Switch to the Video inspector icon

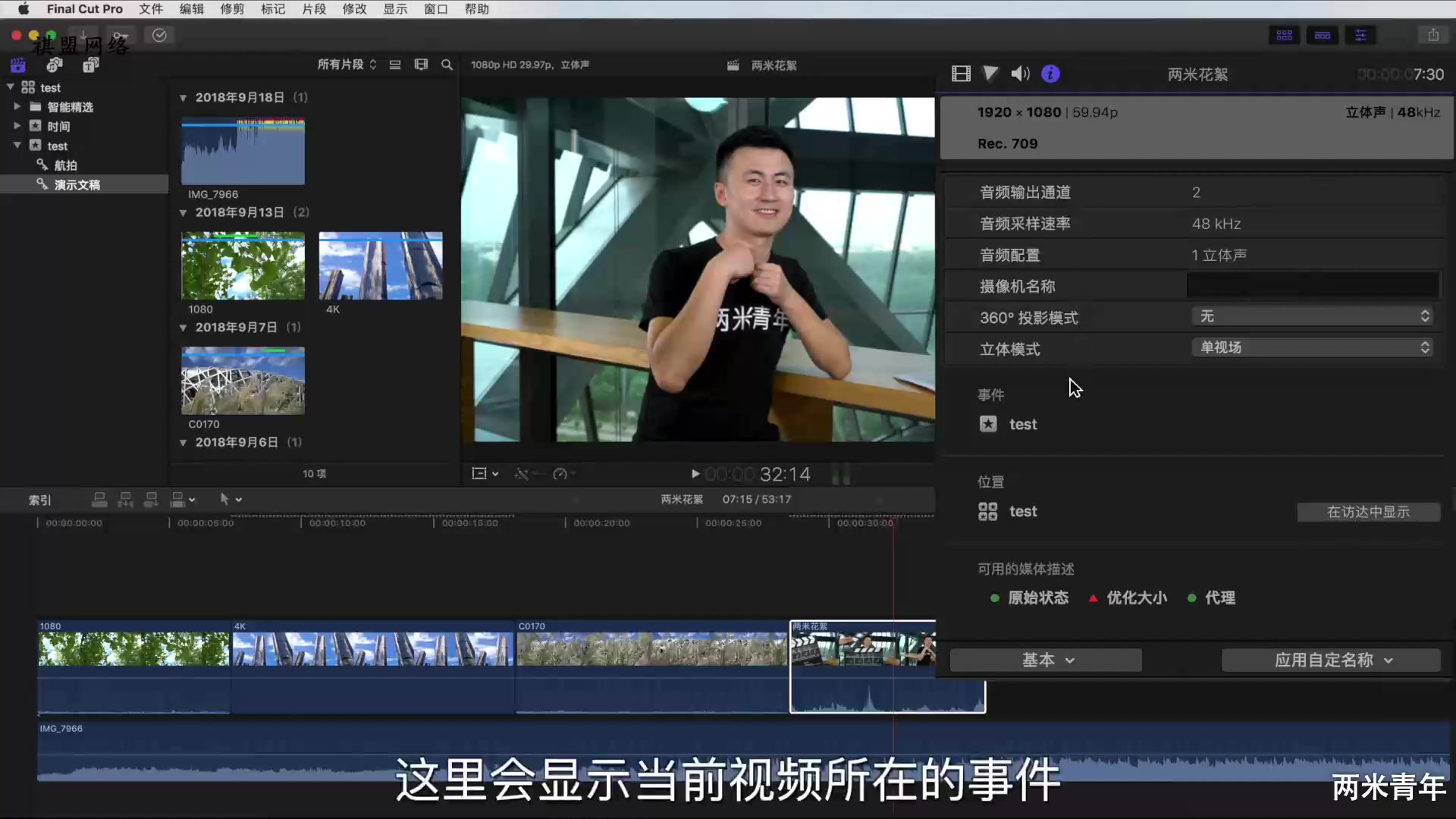pyautogui.click(x=961, y=74)
